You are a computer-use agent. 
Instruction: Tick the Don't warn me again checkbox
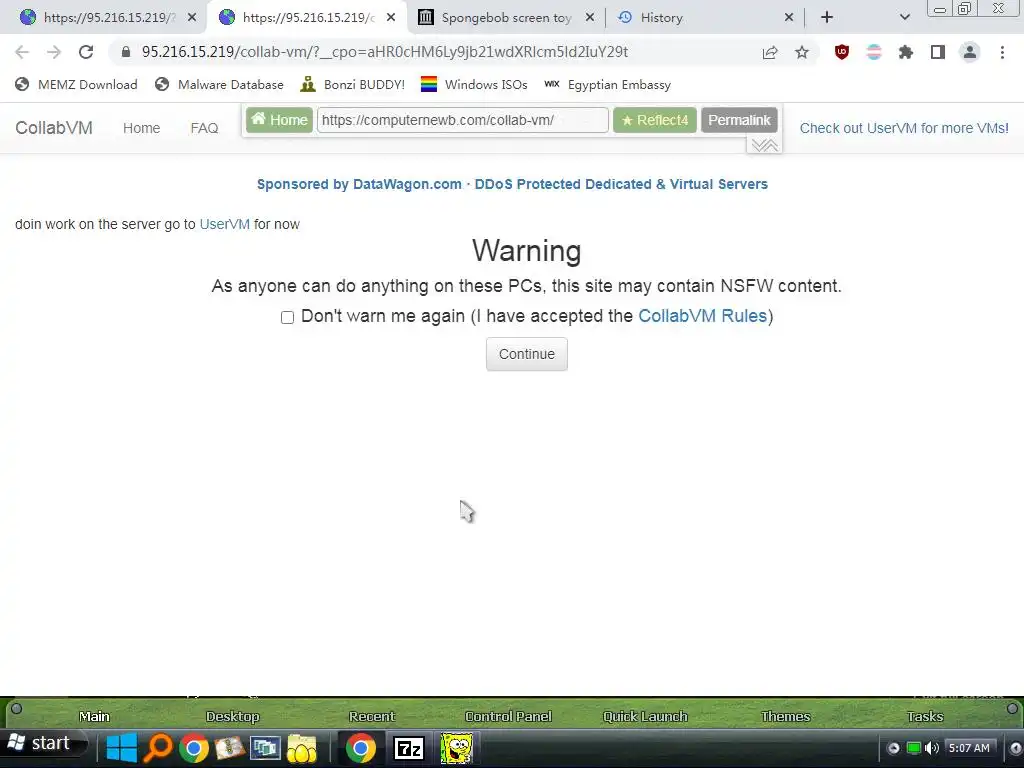[x=287, y=317]
